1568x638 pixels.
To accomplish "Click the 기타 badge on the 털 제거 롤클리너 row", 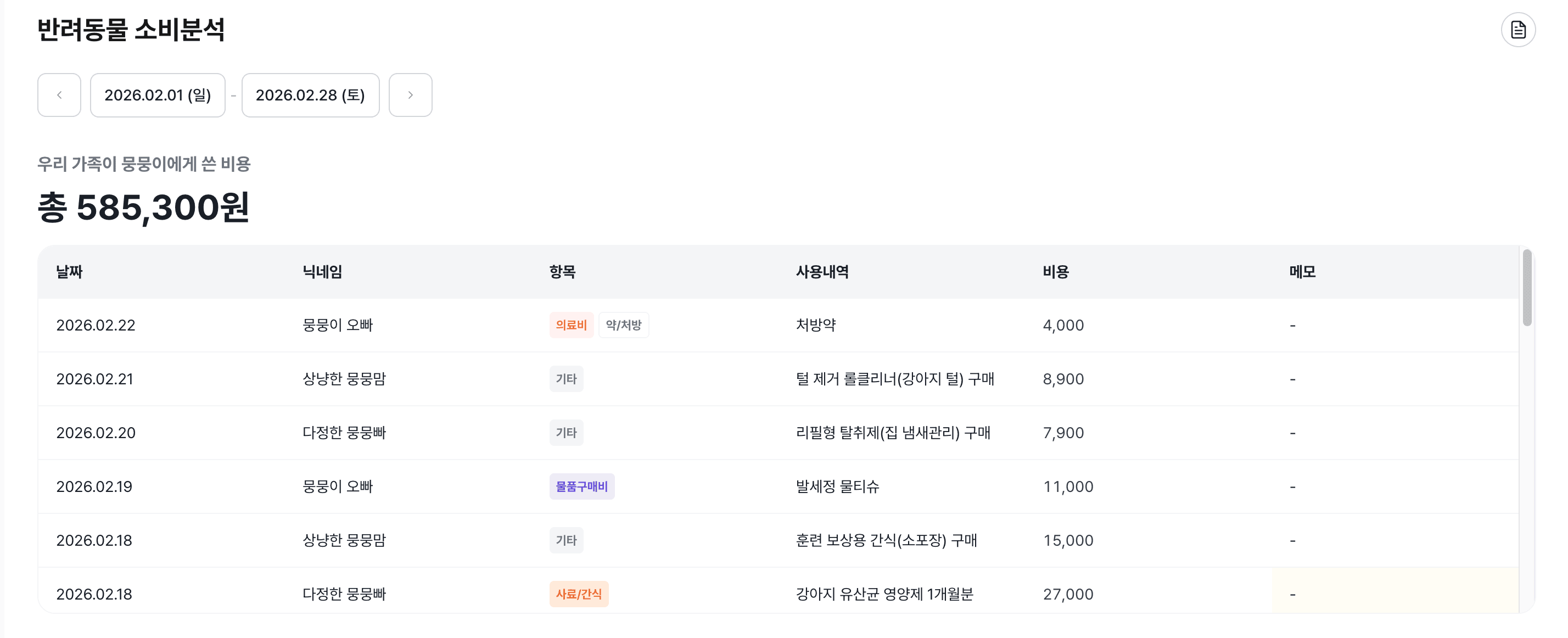I will pyautogui.click(x=566, y=379).
